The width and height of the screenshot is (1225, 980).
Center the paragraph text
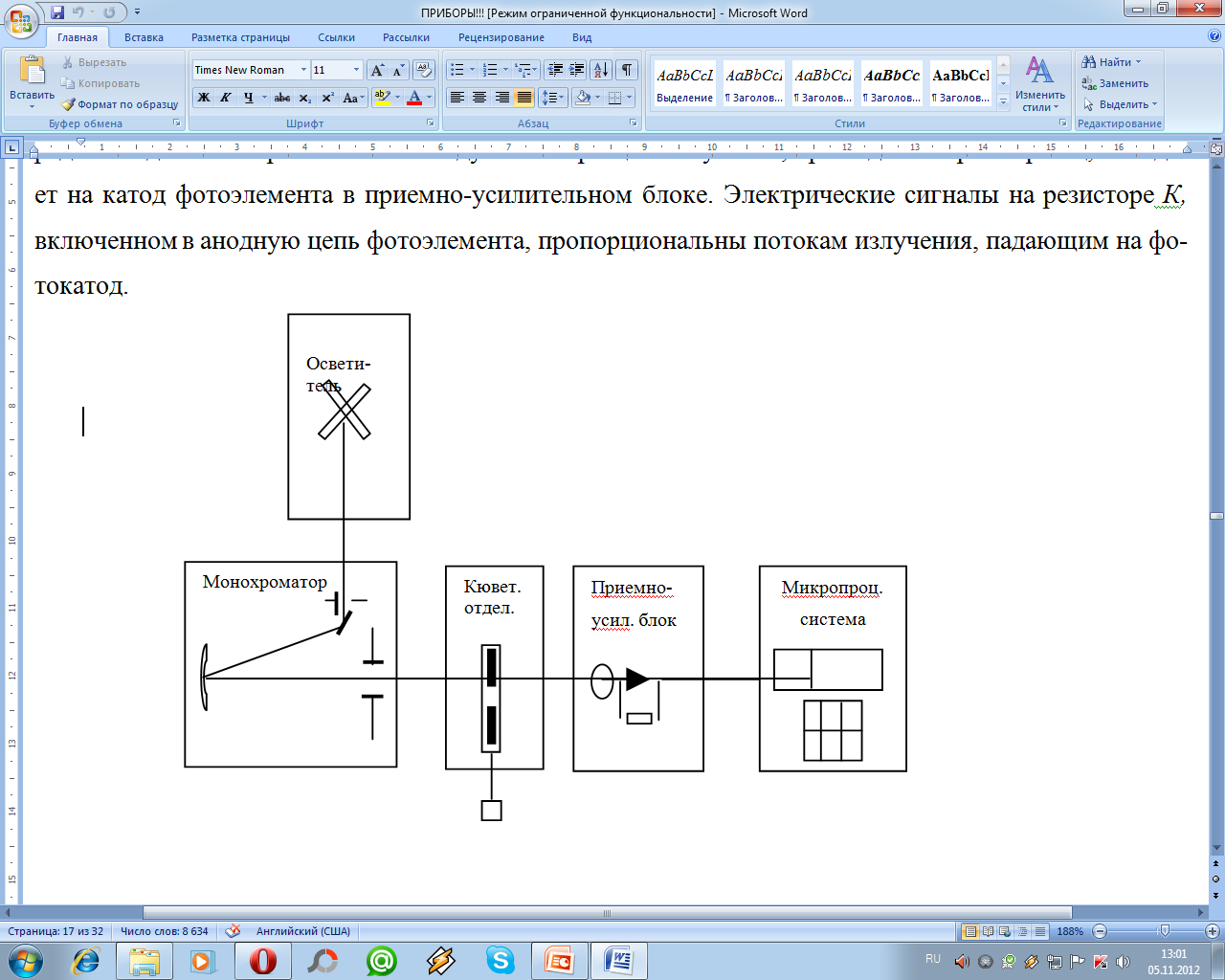[479, 98]
